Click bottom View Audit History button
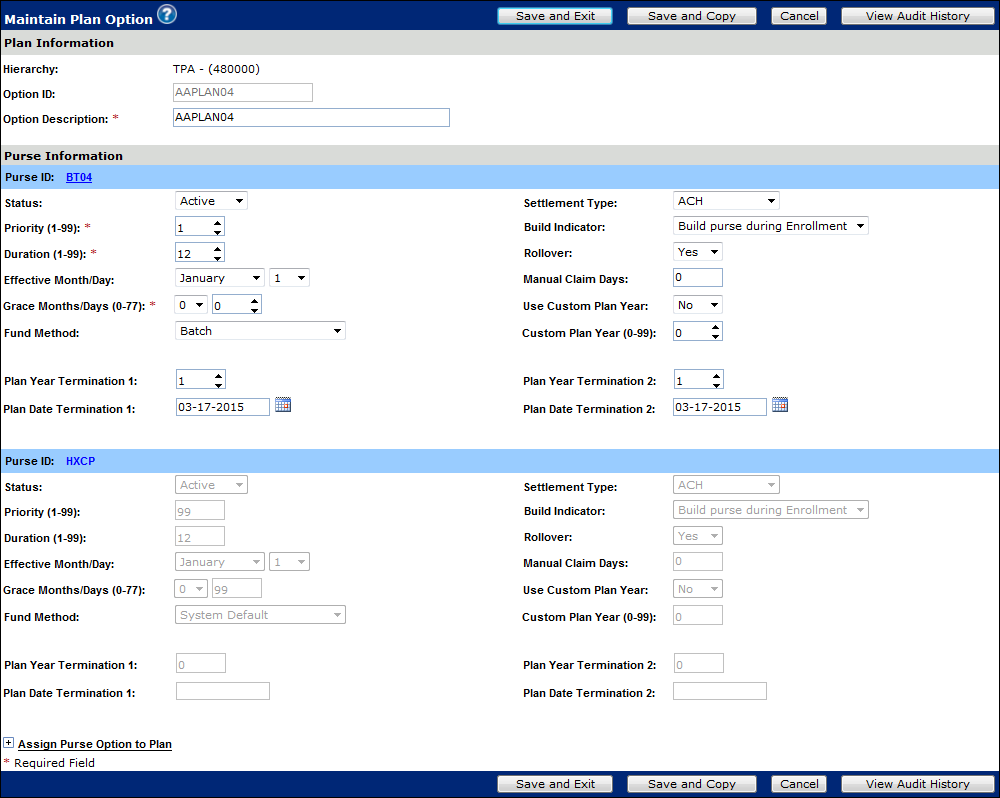 pyautogui.click(x=917, y=784)
